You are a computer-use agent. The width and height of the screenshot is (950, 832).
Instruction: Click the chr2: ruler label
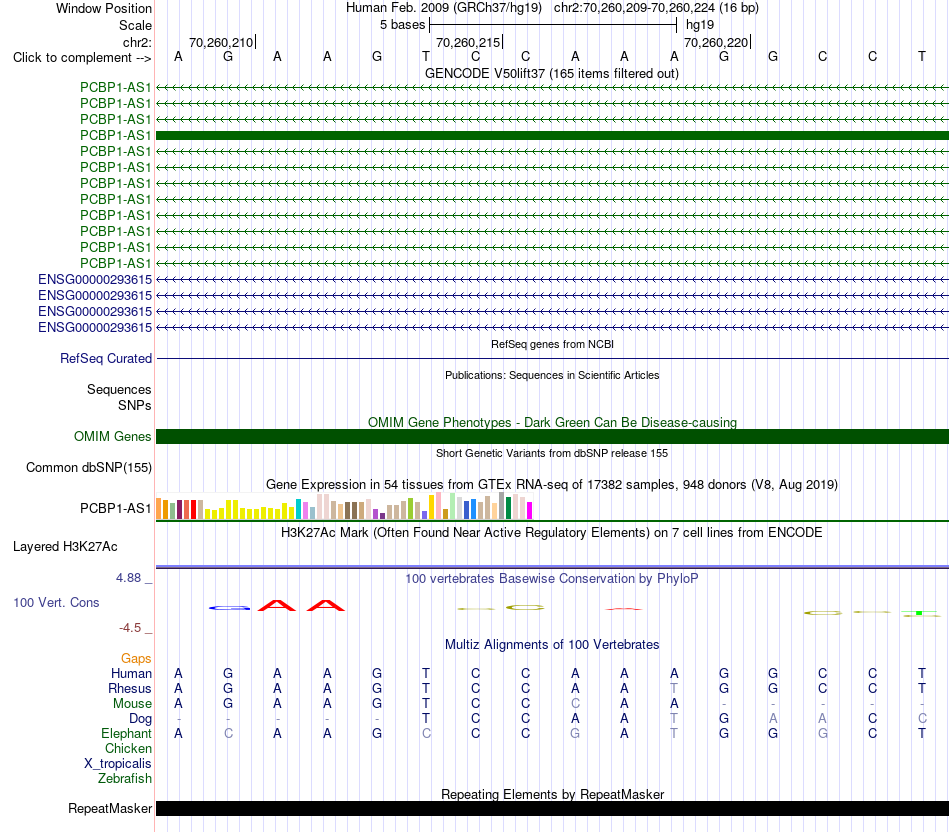click(137, 42)
